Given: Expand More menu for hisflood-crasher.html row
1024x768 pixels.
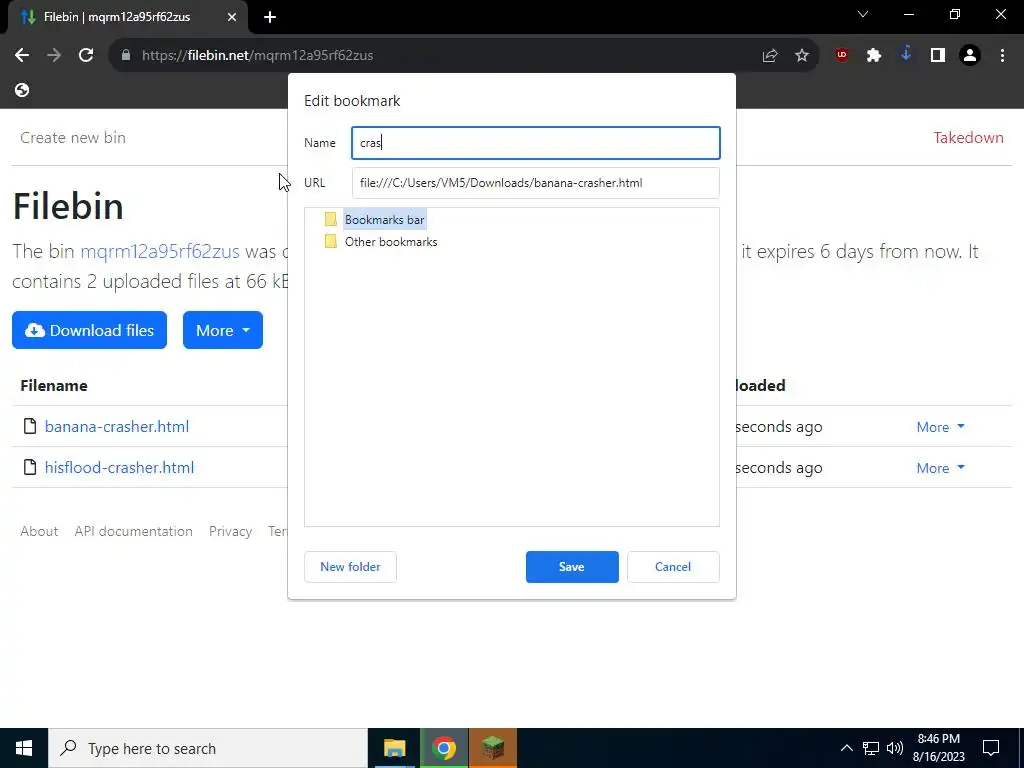Looking at the screenshot, I should (940, 468).
